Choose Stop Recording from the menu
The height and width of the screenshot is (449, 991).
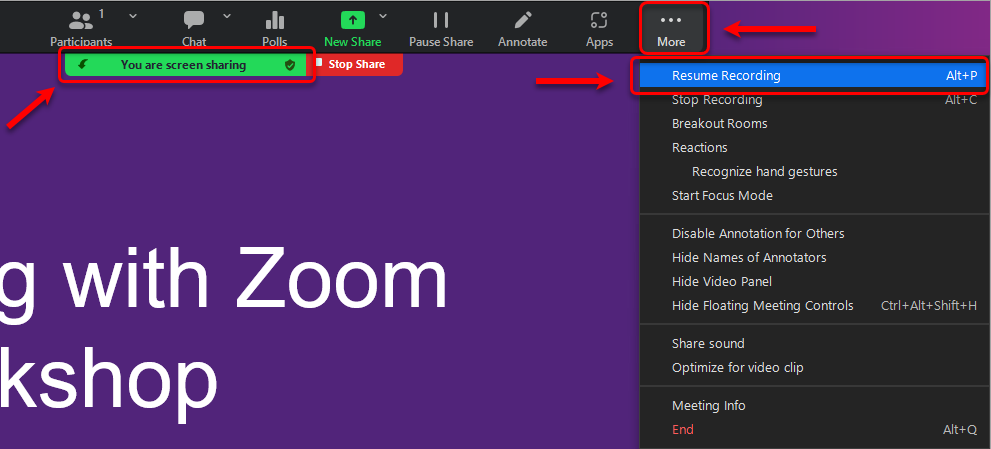tap(812, 100)
